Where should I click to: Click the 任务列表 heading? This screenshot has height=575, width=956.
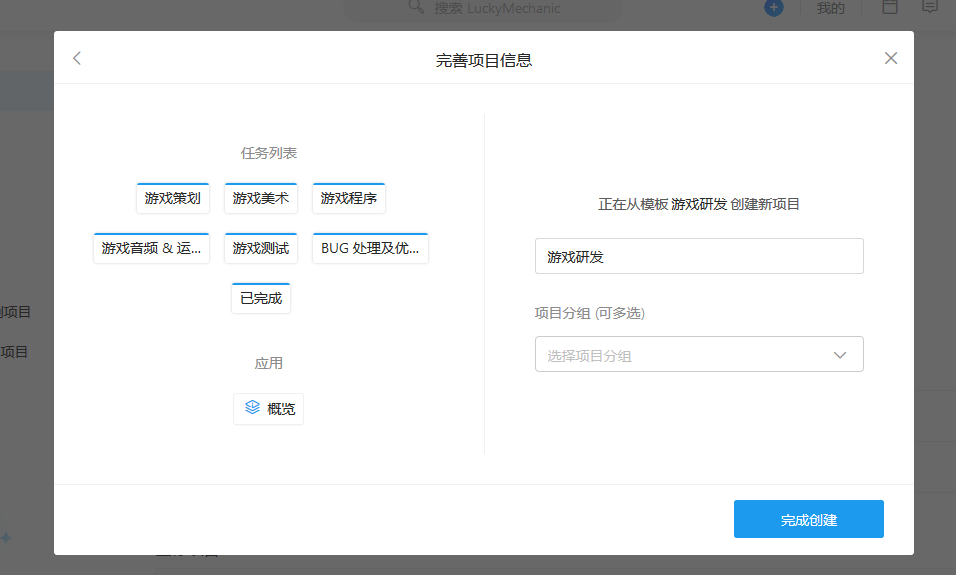268,153
